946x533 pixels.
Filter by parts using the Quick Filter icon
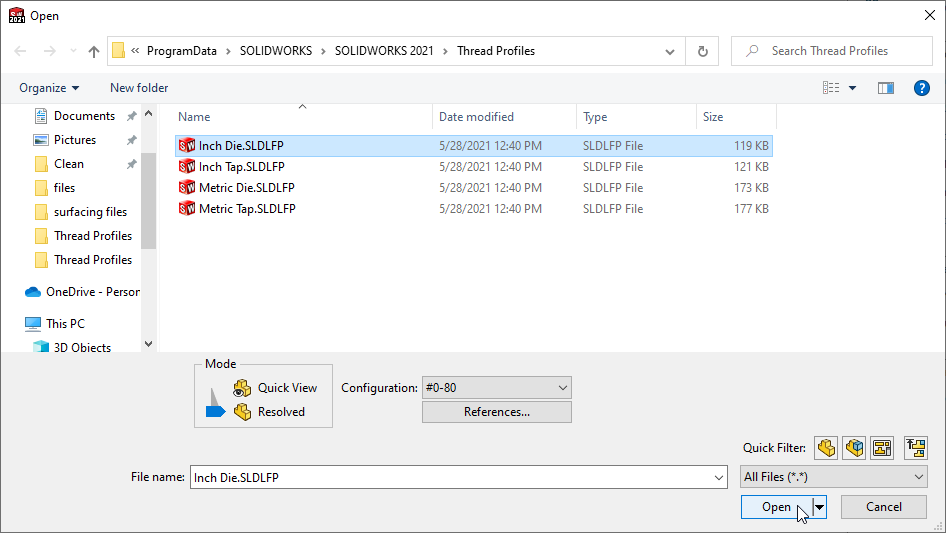(x=826, y=448)
